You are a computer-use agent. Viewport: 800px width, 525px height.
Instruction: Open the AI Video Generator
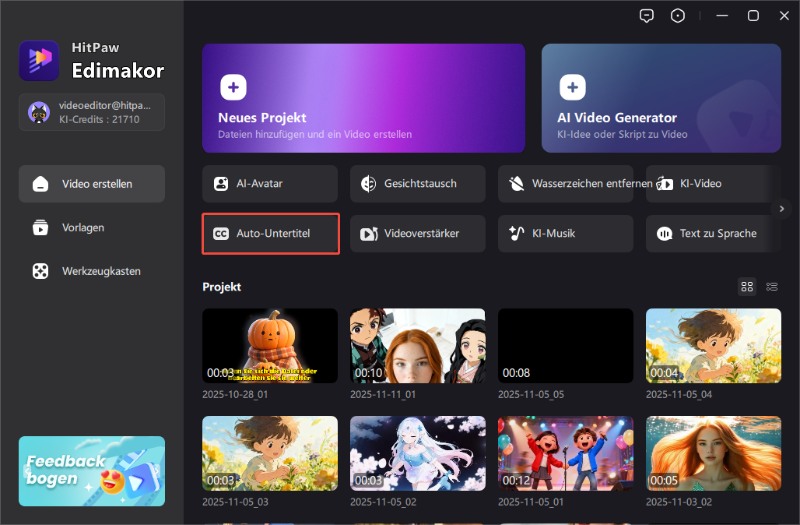(x=661, y=97)
